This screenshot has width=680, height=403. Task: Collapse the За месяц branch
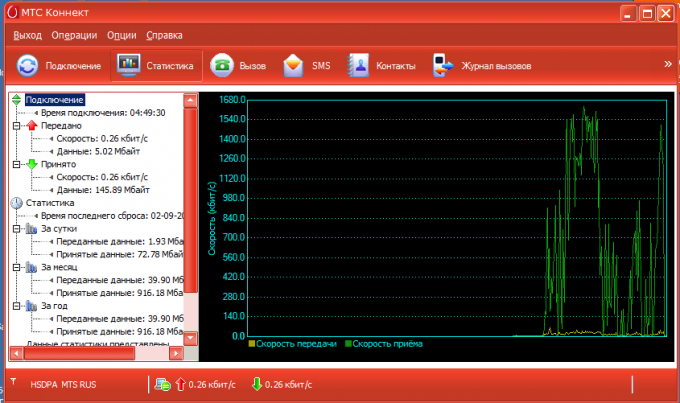tap(16, 267)
